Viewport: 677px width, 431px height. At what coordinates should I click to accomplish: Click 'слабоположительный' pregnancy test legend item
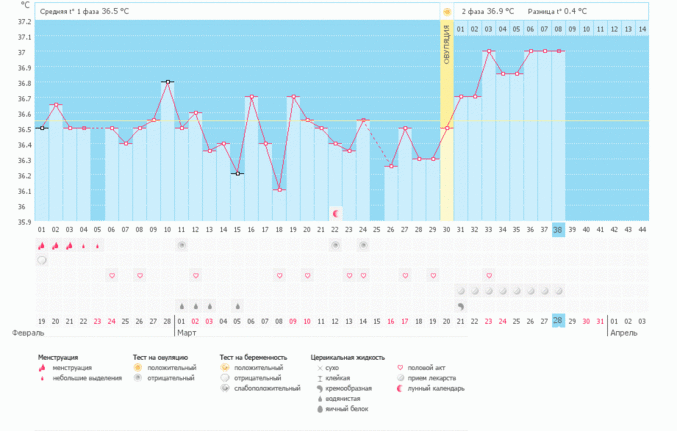coord(260,388)
